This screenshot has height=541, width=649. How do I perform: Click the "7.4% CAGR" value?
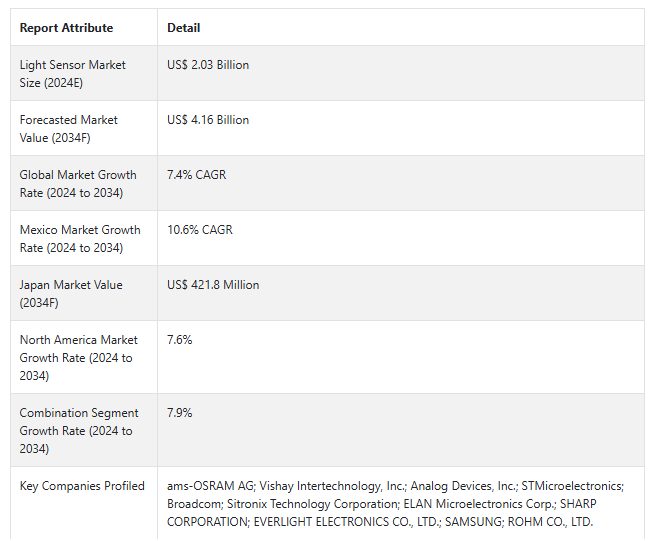click(x=197, y=175)
